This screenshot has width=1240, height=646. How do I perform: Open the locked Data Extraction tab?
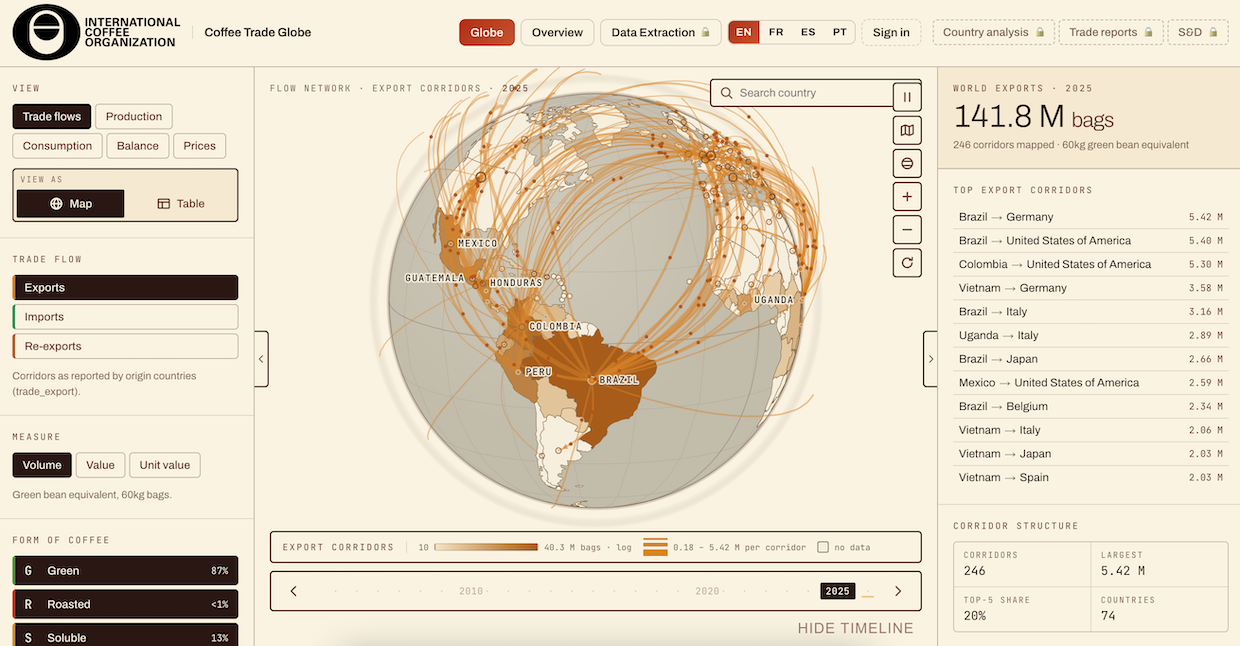[660, 32]
